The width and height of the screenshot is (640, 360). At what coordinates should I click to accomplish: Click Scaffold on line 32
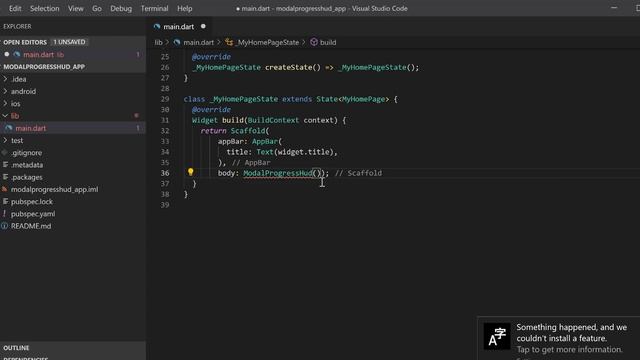pos(248,131)
